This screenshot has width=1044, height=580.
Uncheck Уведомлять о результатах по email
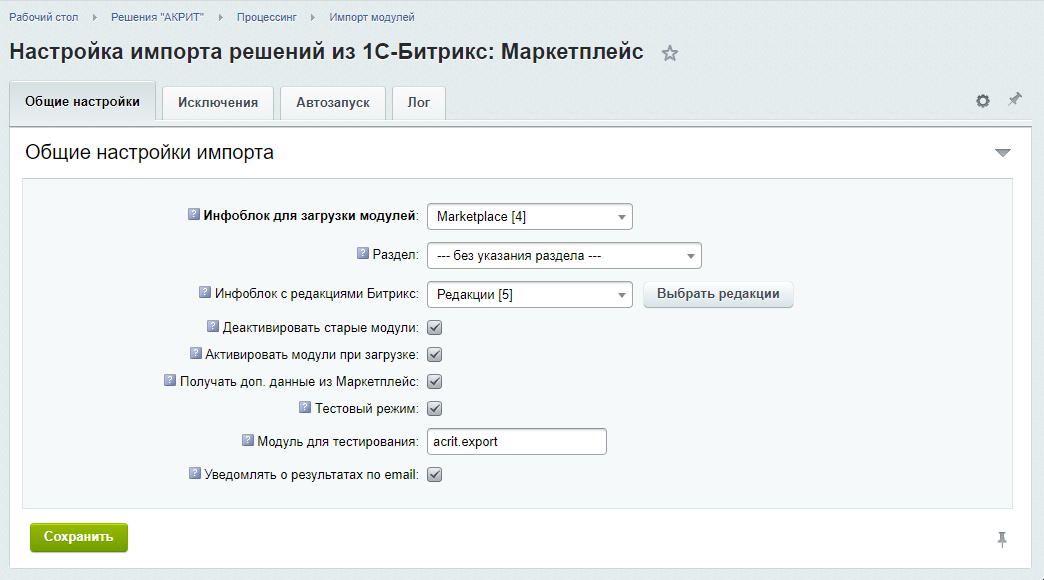(435, 474)
